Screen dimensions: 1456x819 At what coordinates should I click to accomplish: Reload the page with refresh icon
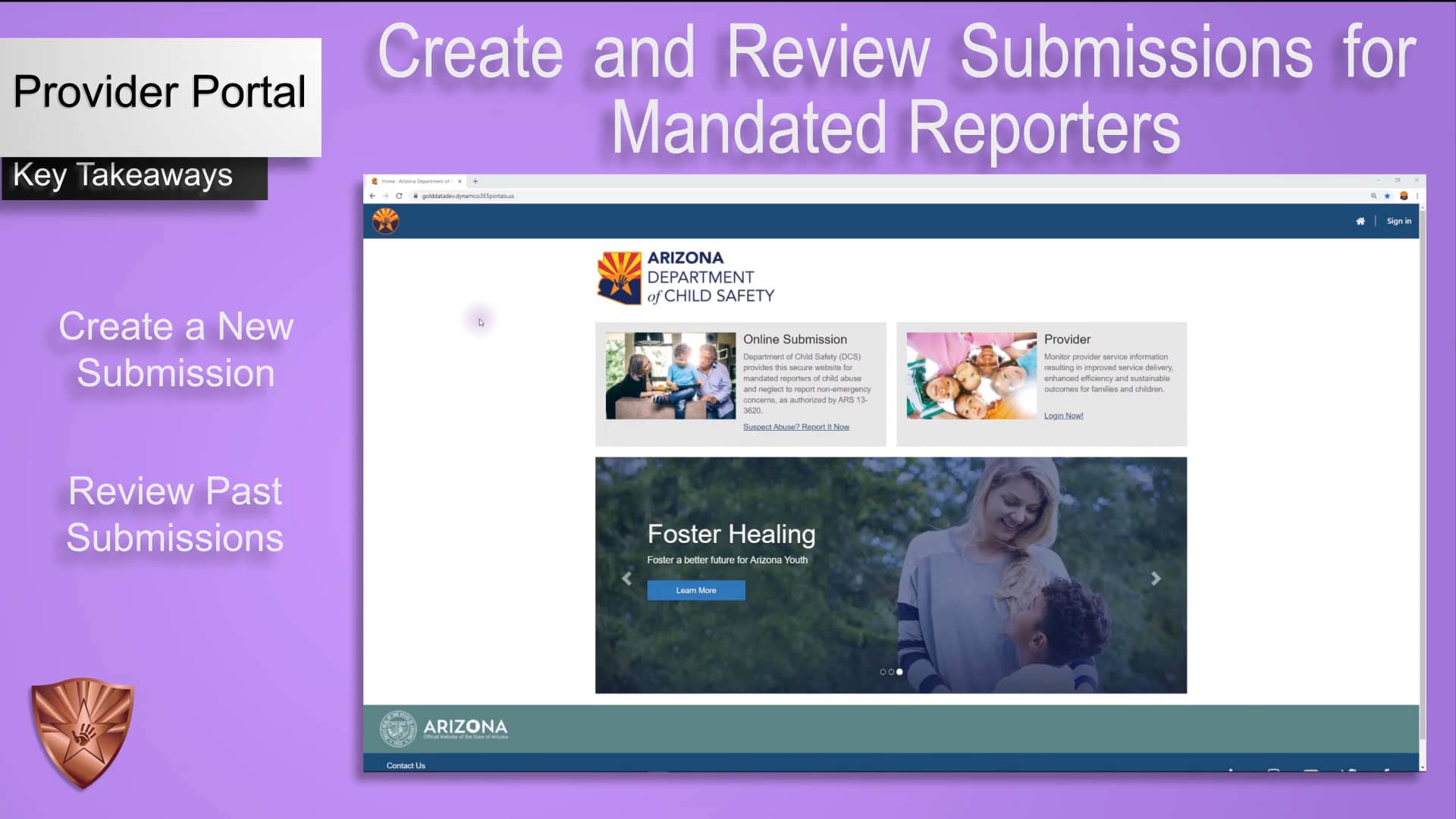click(399, 196)
